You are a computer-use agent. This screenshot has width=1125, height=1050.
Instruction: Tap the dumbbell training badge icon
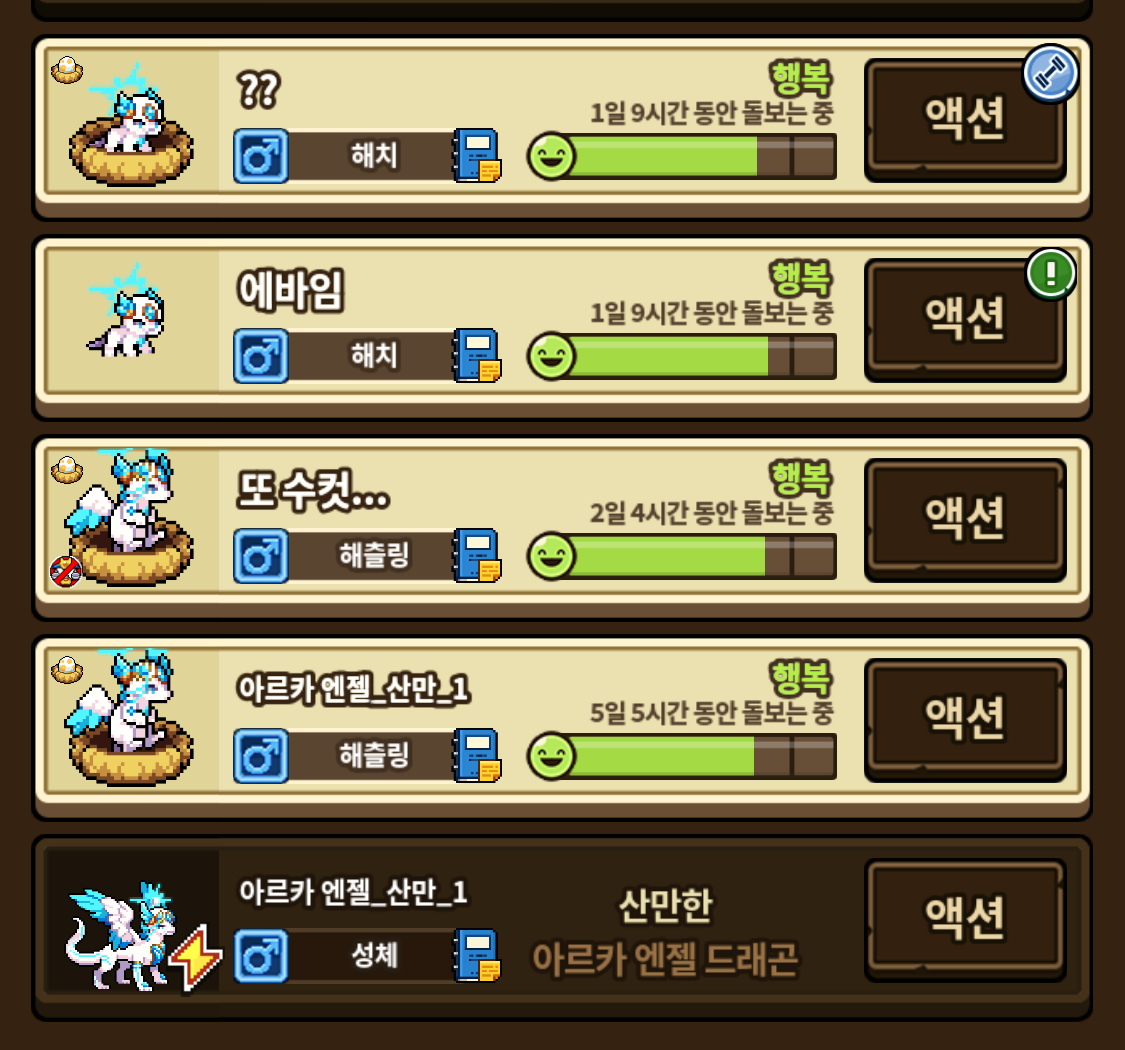(1050, 73)
